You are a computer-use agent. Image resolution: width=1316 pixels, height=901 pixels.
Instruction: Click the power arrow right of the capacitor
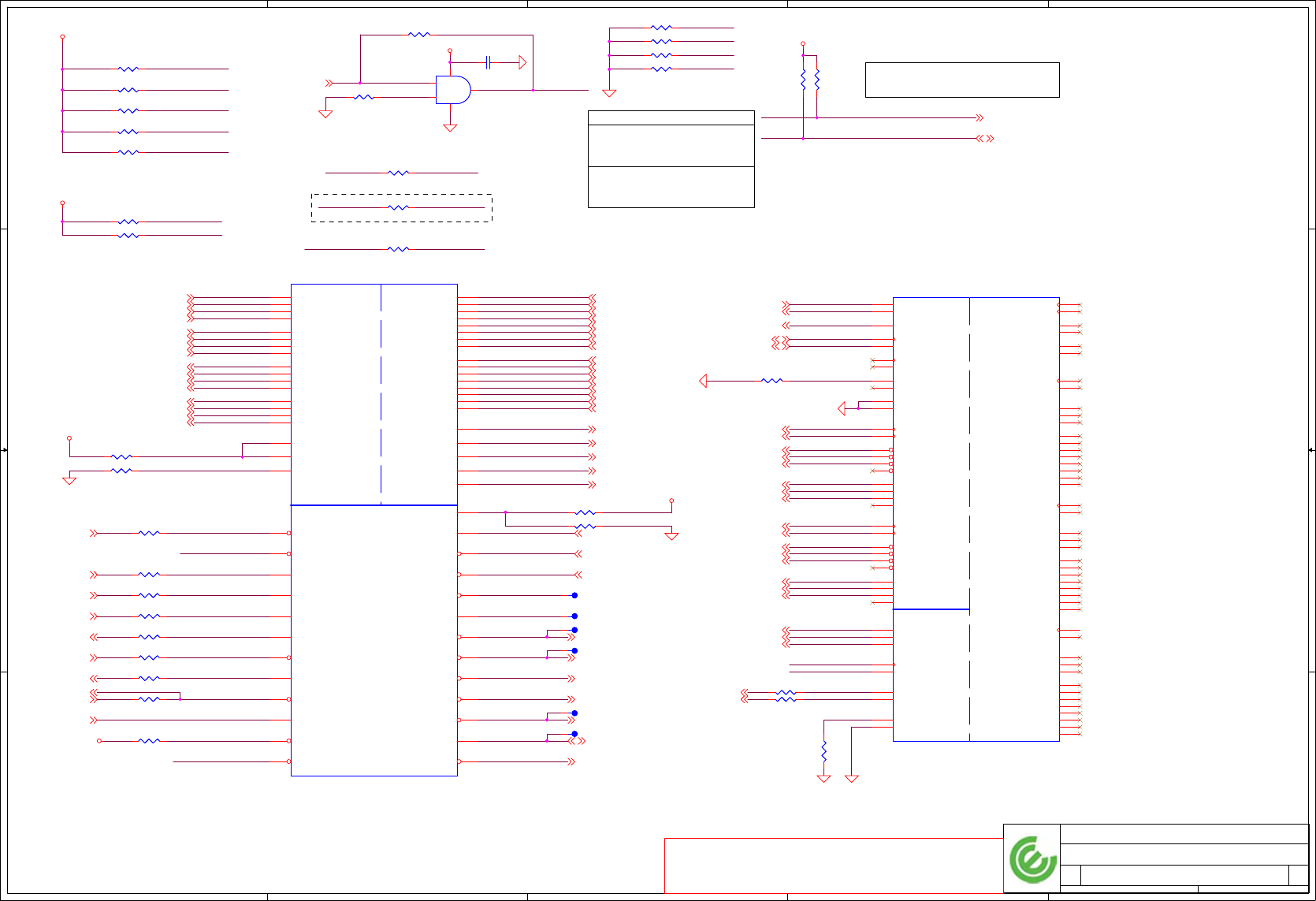(522, 62)
